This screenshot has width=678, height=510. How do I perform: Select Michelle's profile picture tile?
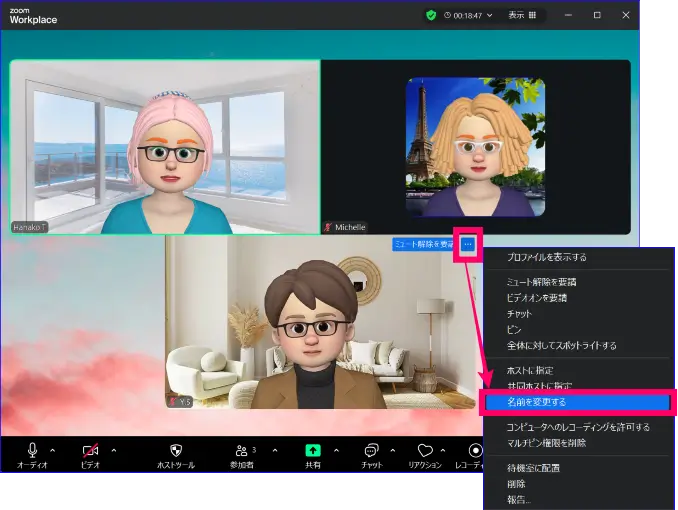click(x=475, y=147)
